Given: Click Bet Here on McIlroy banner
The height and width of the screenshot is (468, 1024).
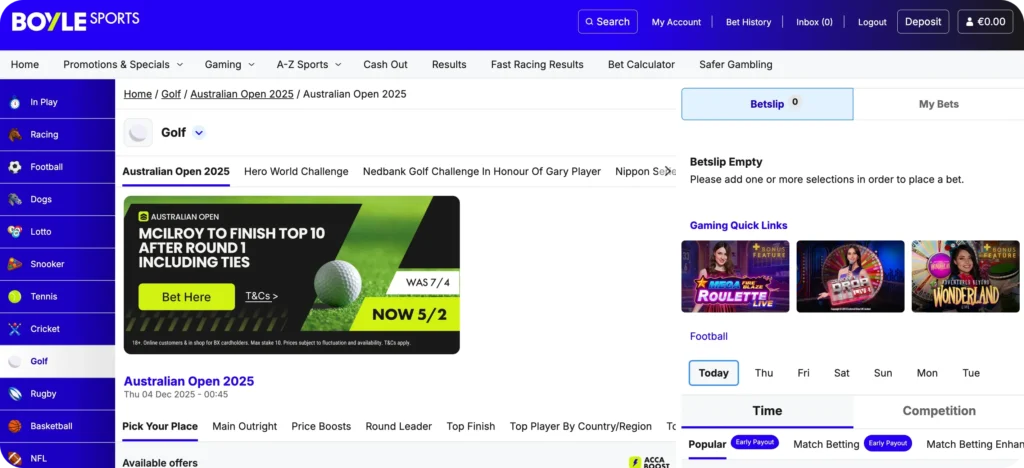Looking at the screenshot, I should [x=186, y=297].
